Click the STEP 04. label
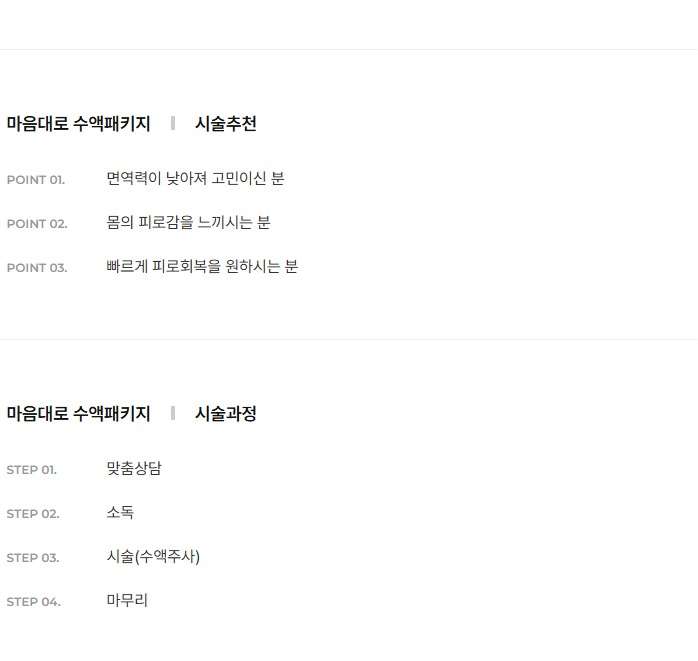The width and height of the screenshot is (698, 661). tap(33, 602)
